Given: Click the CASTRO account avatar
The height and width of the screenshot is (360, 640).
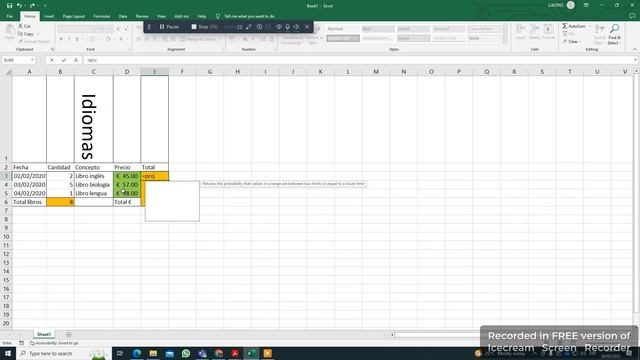Looking at the screenshot, I should pos(571,5).
